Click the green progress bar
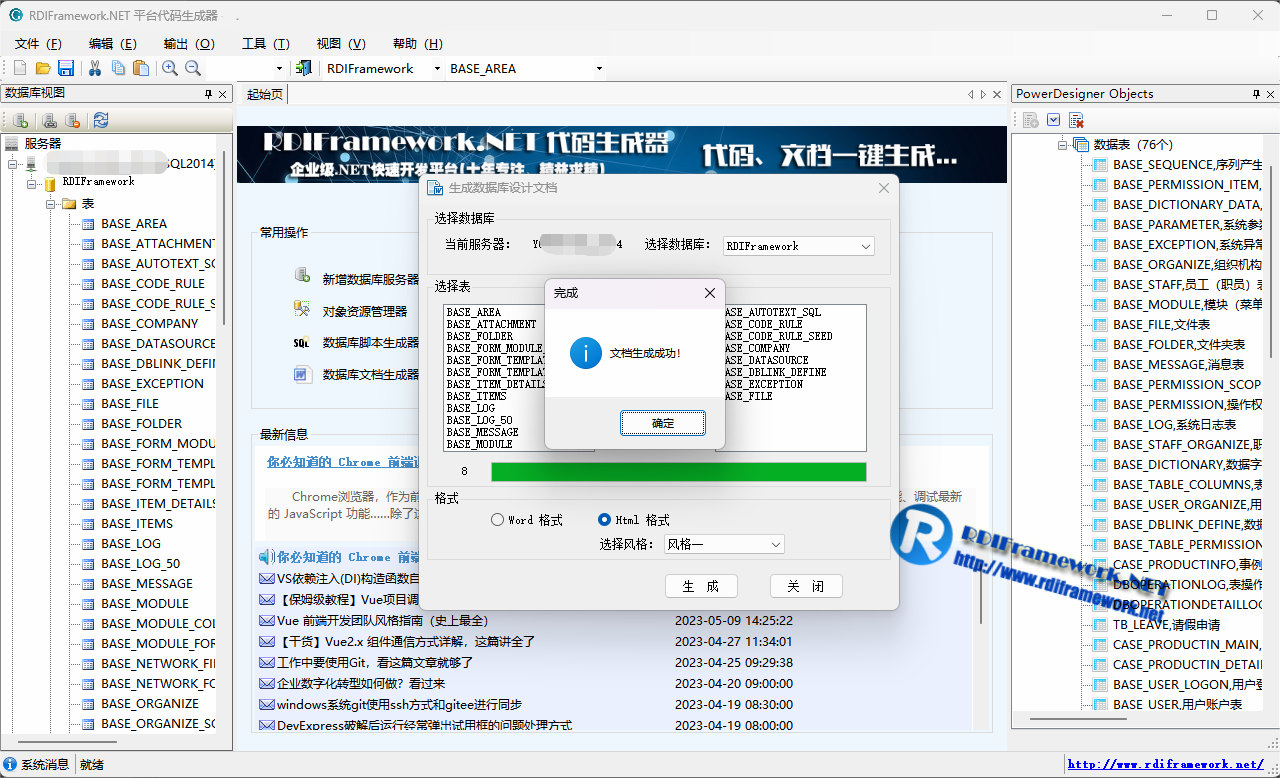Screen dimensions: 1280x778 point(678,472)
